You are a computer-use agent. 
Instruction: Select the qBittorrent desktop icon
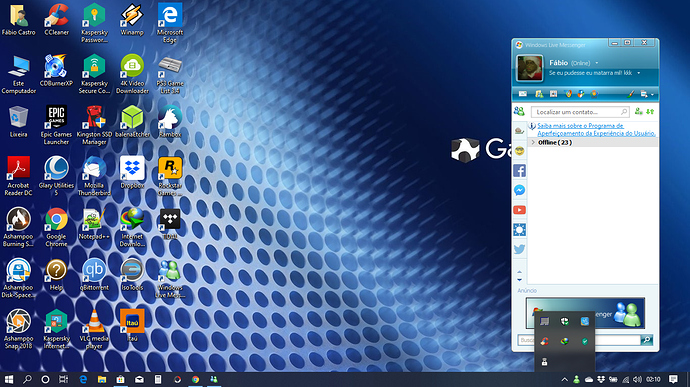point(94,275)
